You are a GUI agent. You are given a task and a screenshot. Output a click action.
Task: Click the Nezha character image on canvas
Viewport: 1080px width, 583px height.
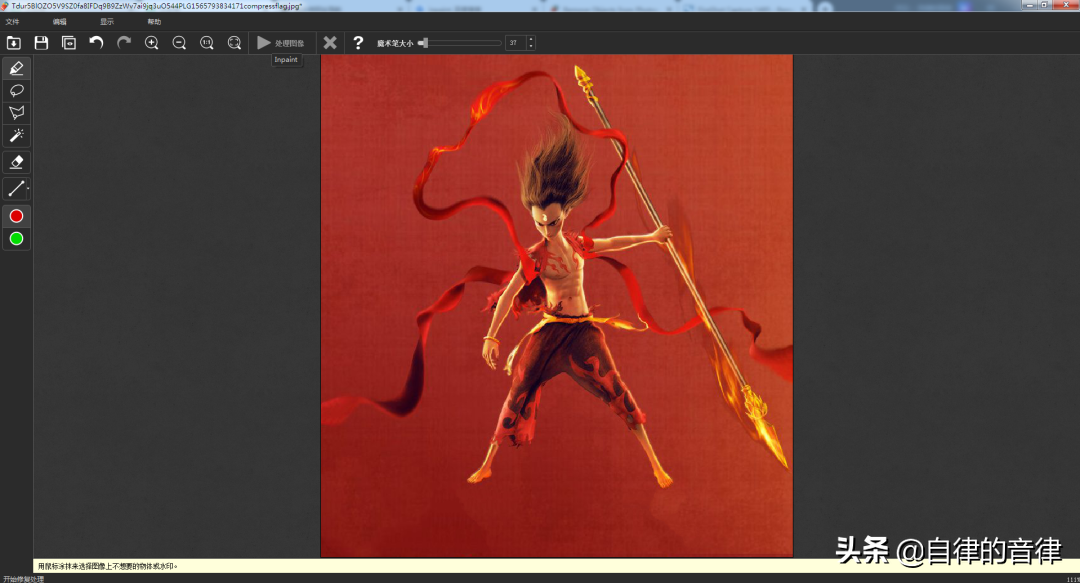(x=557, y=305)
